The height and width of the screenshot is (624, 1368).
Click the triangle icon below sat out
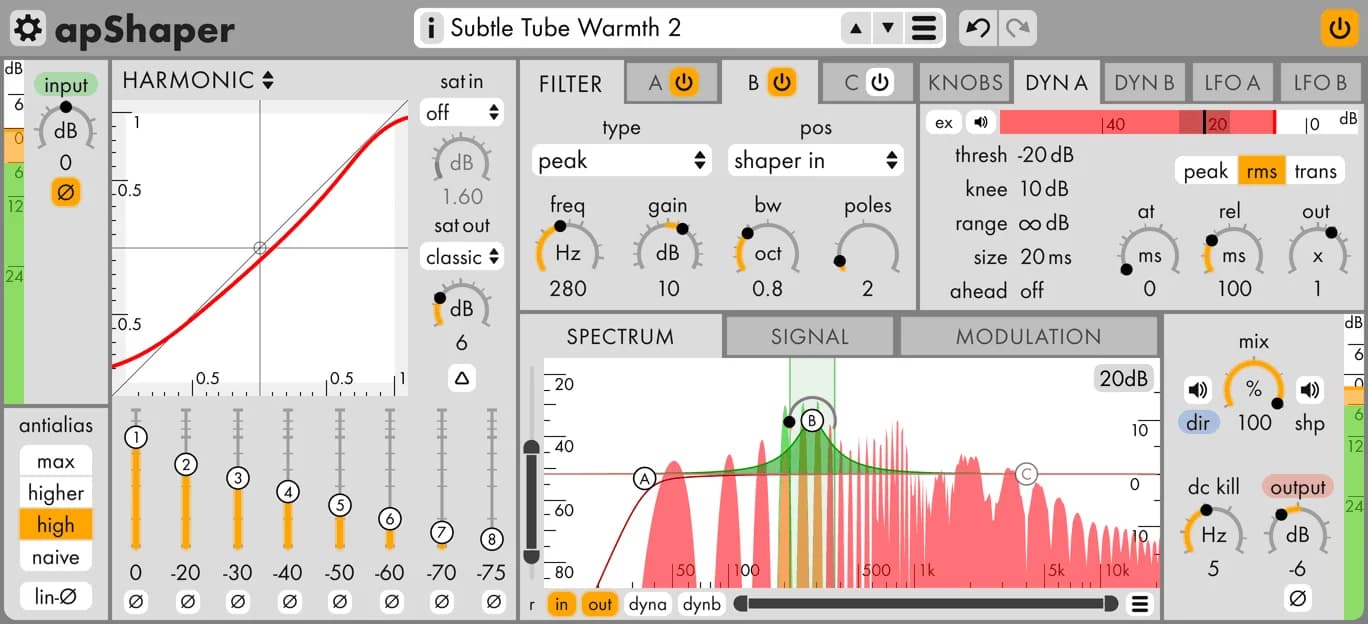[x=461, y=378]
